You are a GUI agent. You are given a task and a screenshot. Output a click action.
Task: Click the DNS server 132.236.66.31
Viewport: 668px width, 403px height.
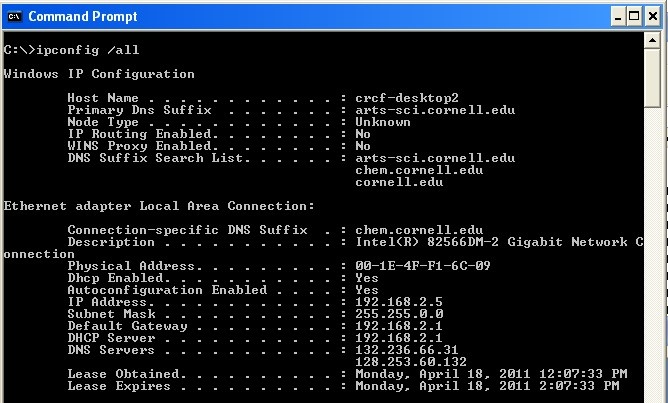click(407, 350)
